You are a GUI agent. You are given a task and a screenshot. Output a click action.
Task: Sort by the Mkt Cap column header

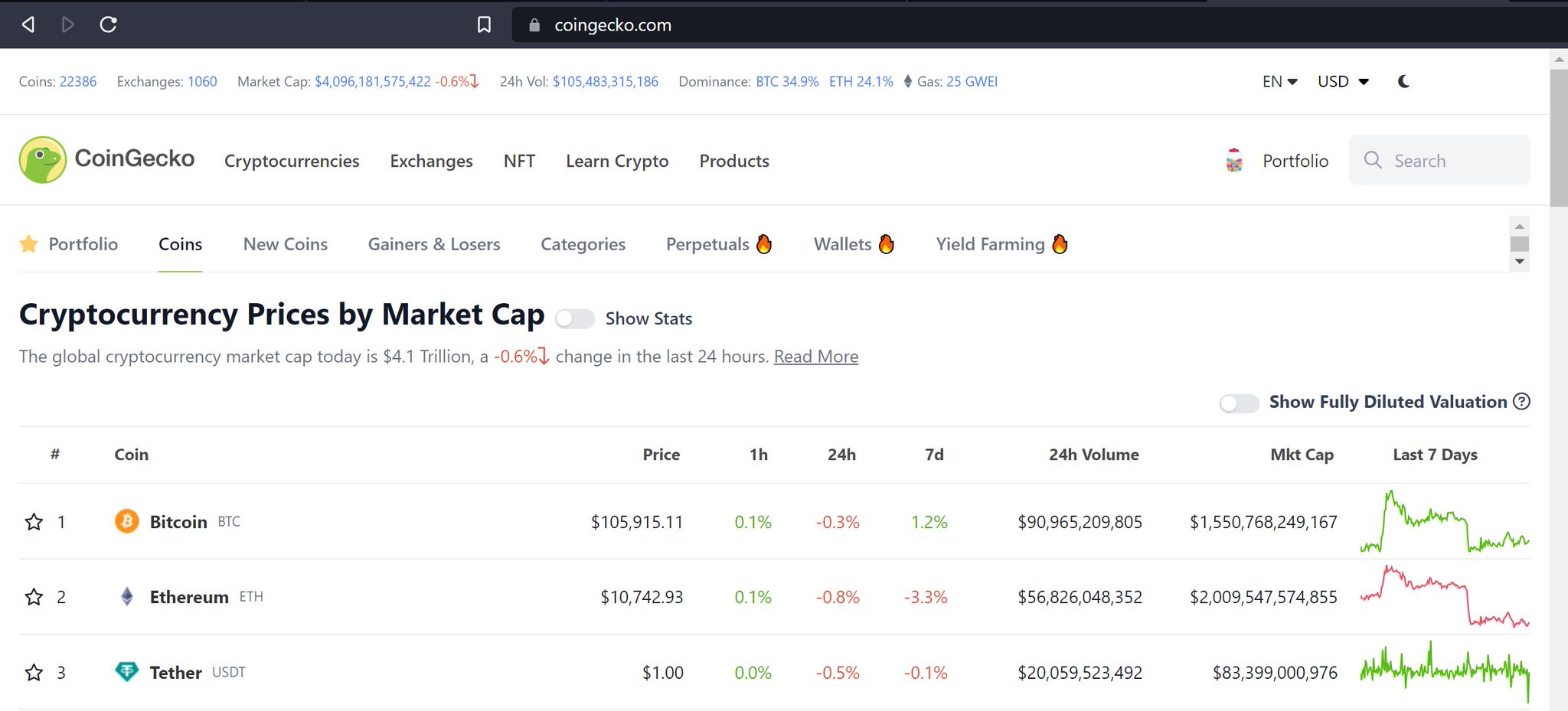1302,455
